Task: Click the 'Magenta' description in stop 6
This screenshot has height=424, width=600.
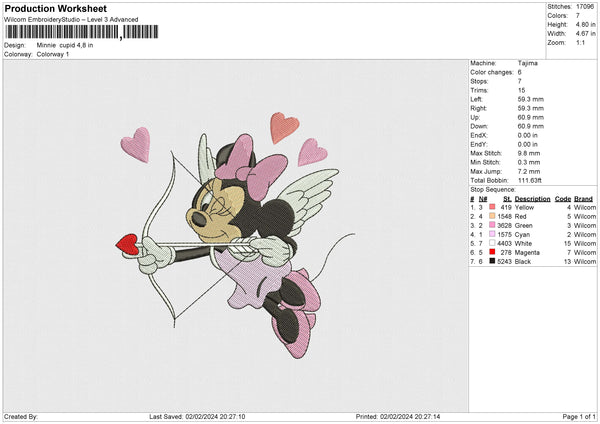Action: [527, 253]
